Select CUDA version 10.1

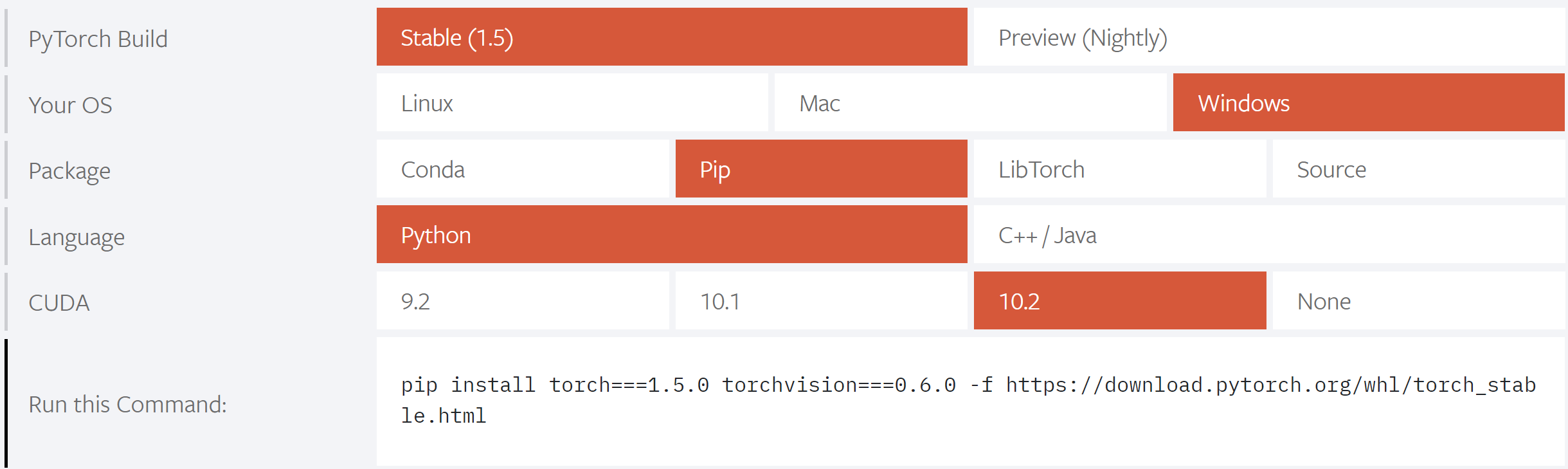(x=821, y=300)
